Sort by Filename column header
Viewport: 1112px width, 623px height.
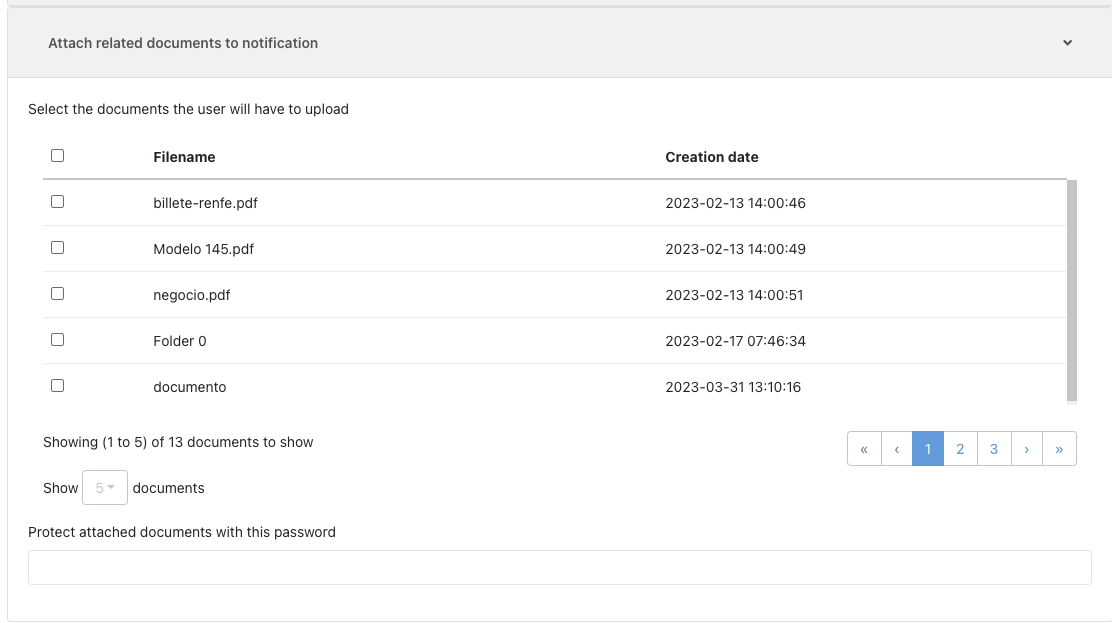[x=184, y=157]
